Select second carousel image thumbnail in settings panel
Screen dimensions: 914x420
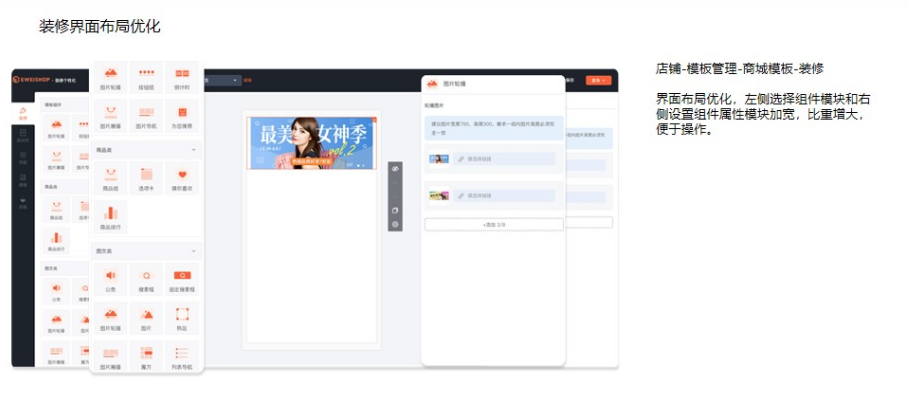tap(439, 196)
